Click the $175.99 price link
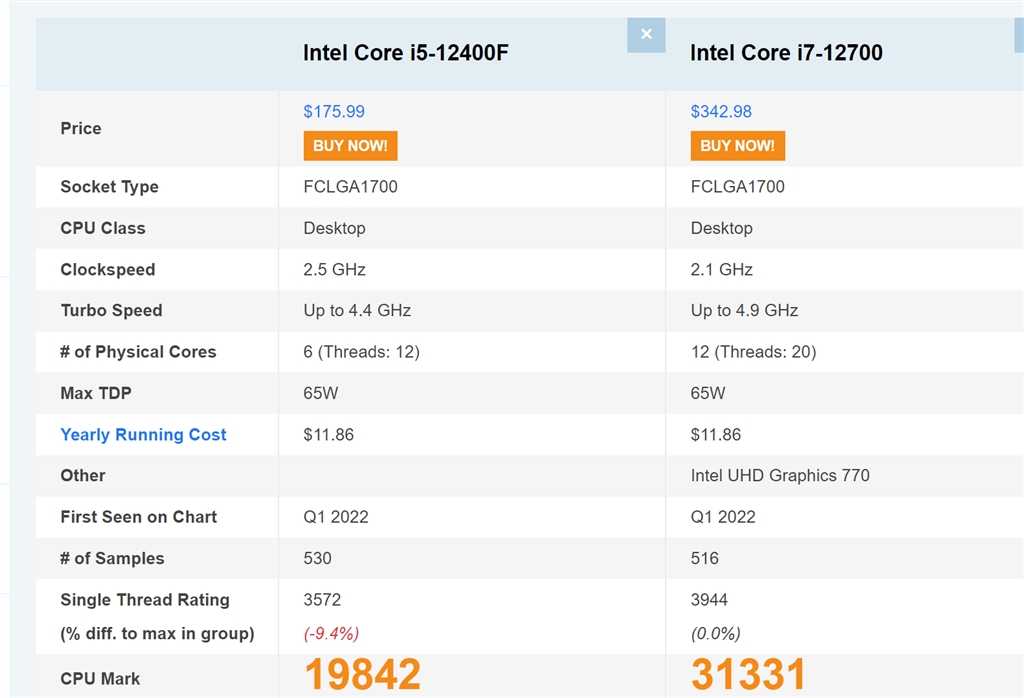This screenshot has height=698, width=1024. pyautogui.click(x=334, y=112)
